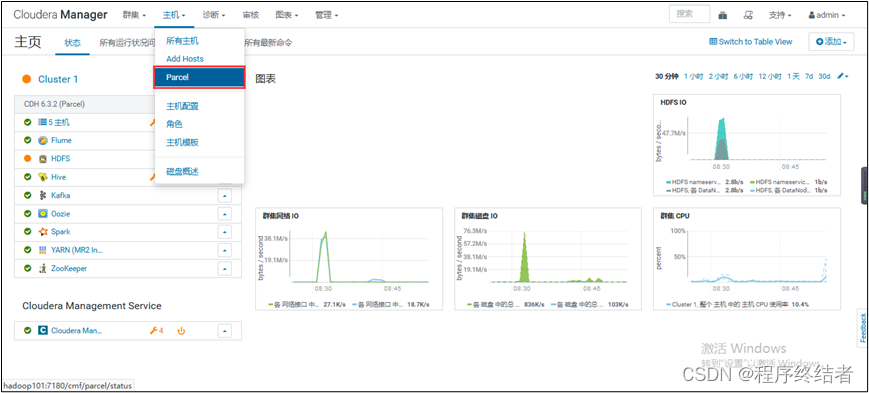Click Switch to Table View link
The image size is (869, 393).
(751, 42)
